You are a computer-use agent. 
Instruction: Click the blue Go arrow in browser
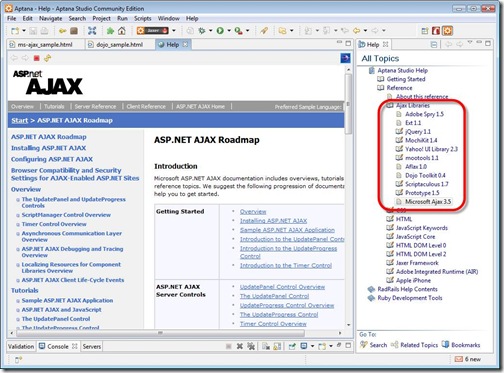(x=345, y=58)
